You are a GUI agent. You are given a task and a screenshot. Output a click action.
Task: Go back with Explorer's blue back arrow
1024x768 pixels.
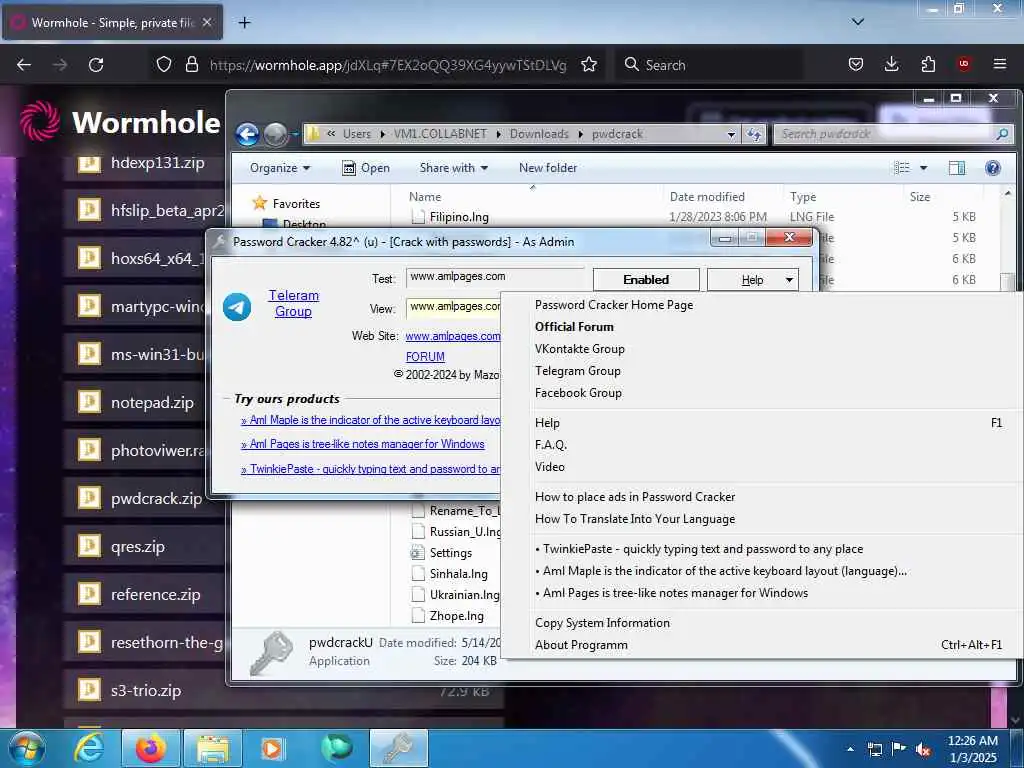coord(248,135)
